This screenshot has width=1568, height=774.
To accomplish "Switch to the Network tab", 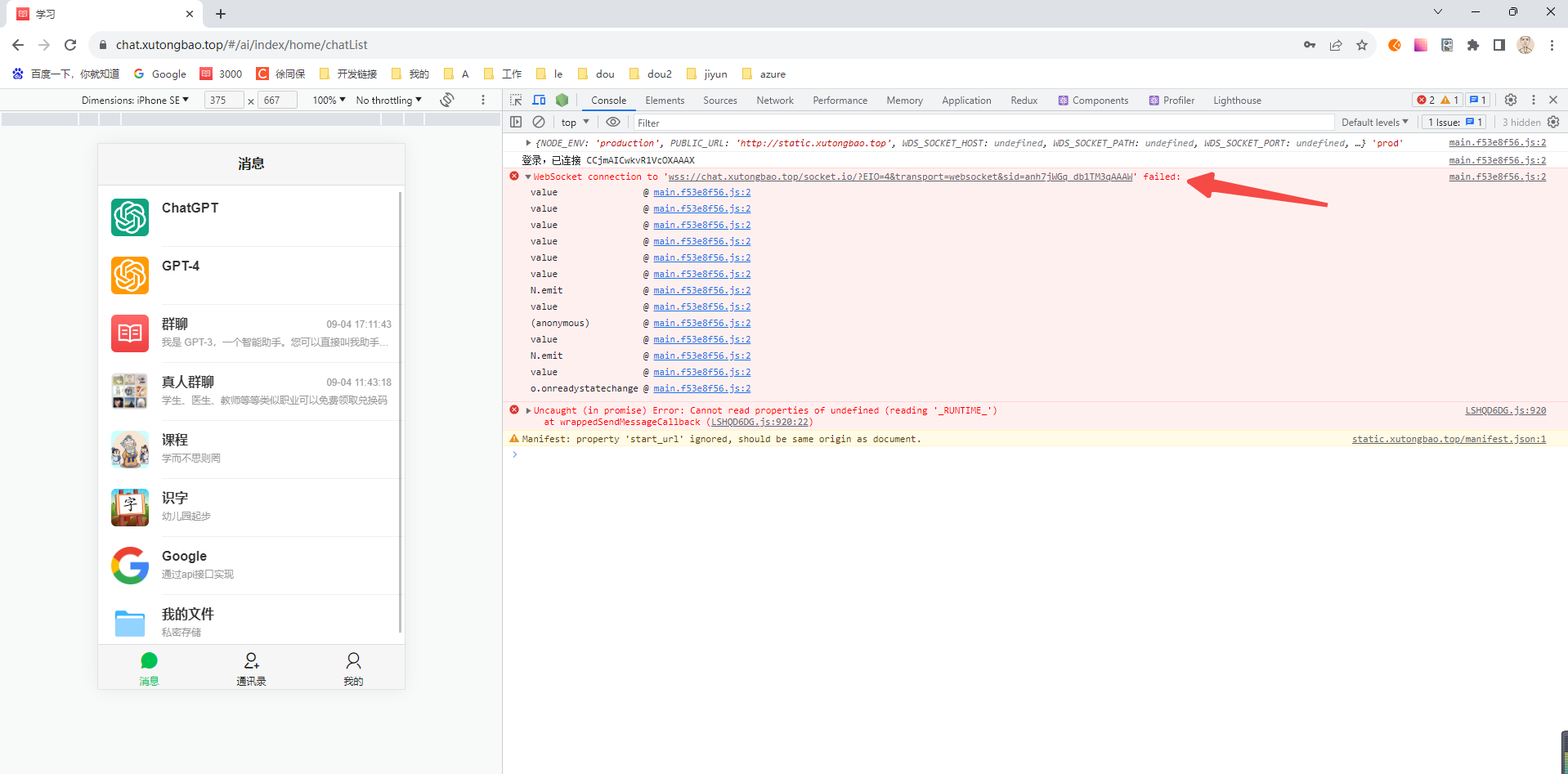I will (773, 100).
